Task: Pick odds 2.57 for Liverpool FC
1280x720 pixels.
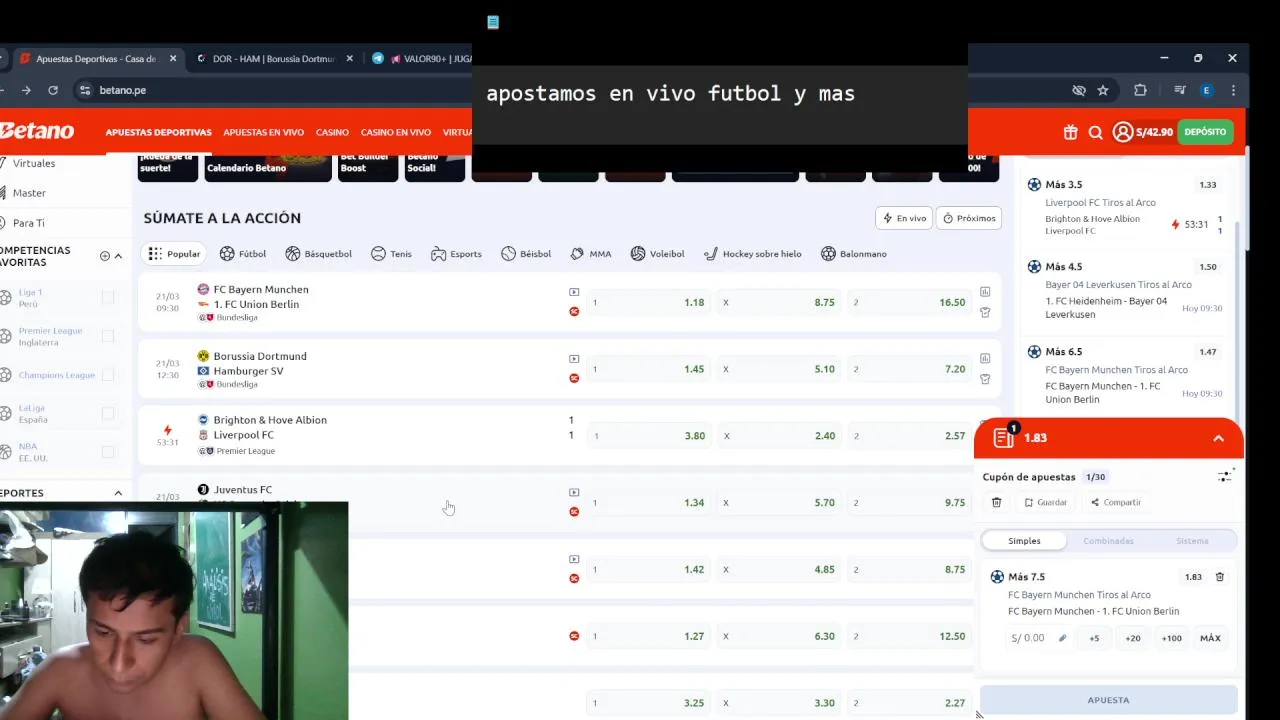Action: pyautogui.click(x=910, y=436)
